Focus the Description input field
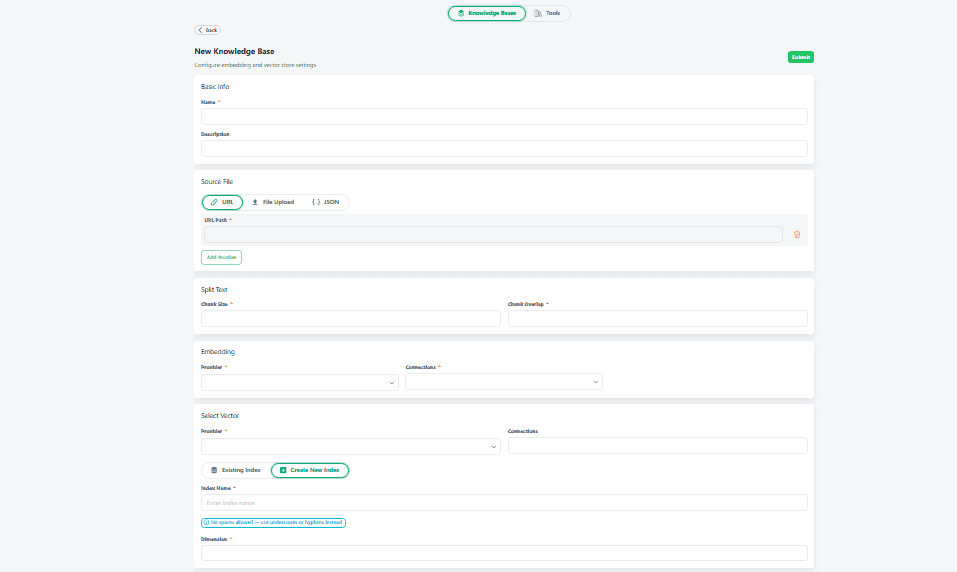957x572 pixels. [x=504, y=148]
